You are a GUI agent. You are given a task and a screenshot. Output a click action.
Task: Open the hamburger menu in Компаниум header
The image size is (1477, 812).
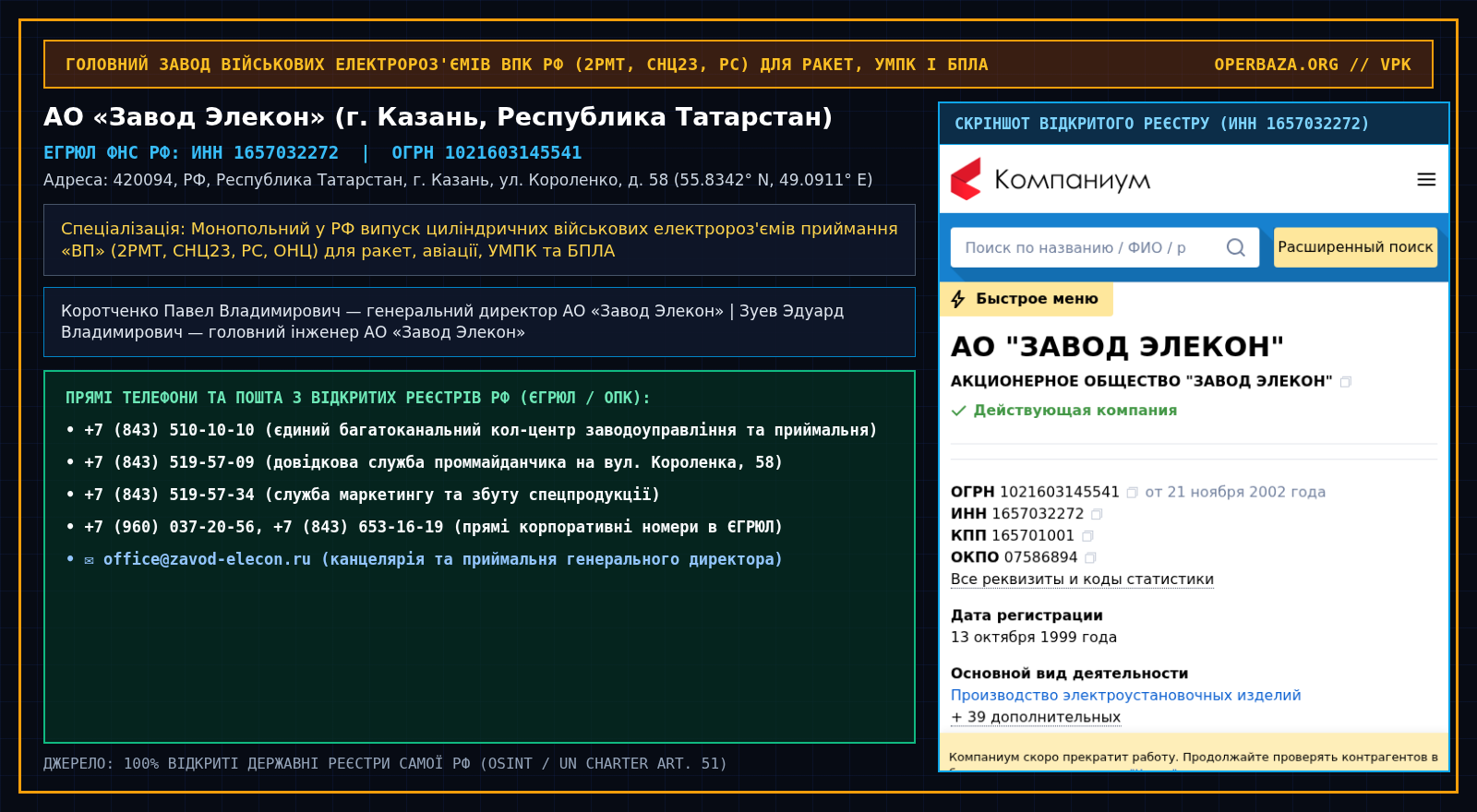[x=1426, y=180]
